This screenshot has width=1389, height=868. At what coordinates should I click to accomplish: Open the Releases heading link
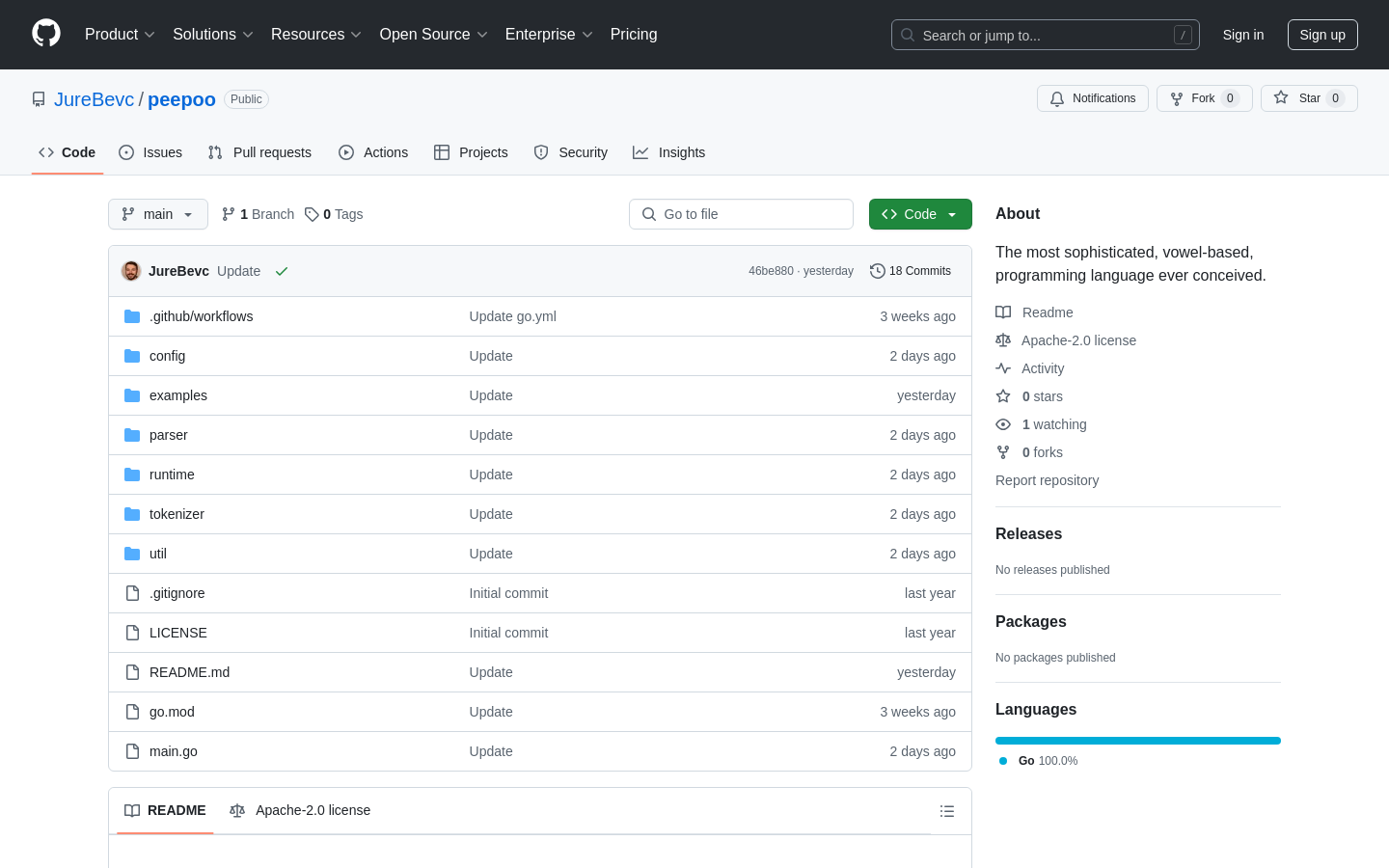(x=1028, y=534)
